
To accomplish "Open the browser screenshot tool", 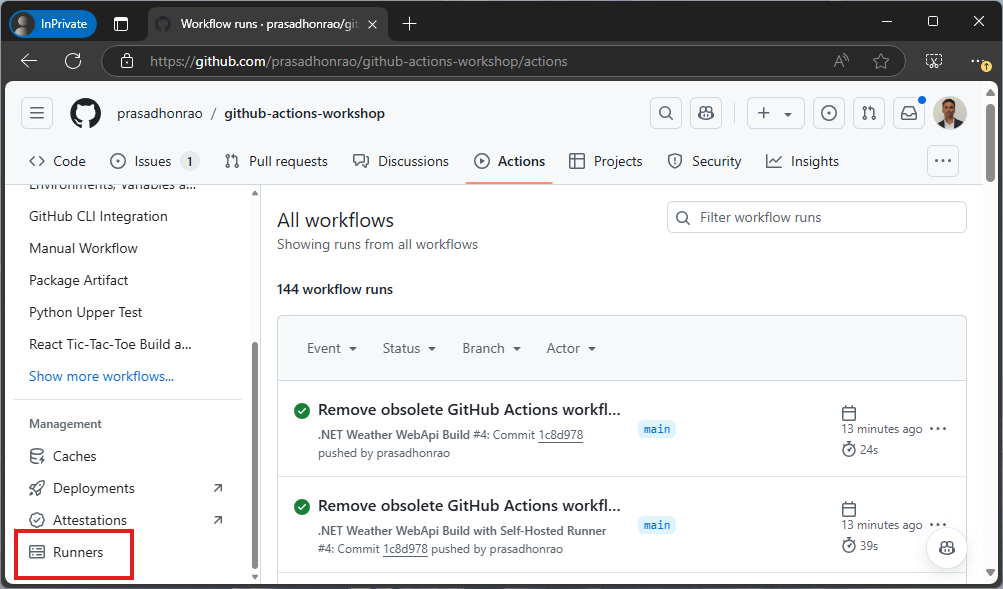I will (x=934, y=61).
